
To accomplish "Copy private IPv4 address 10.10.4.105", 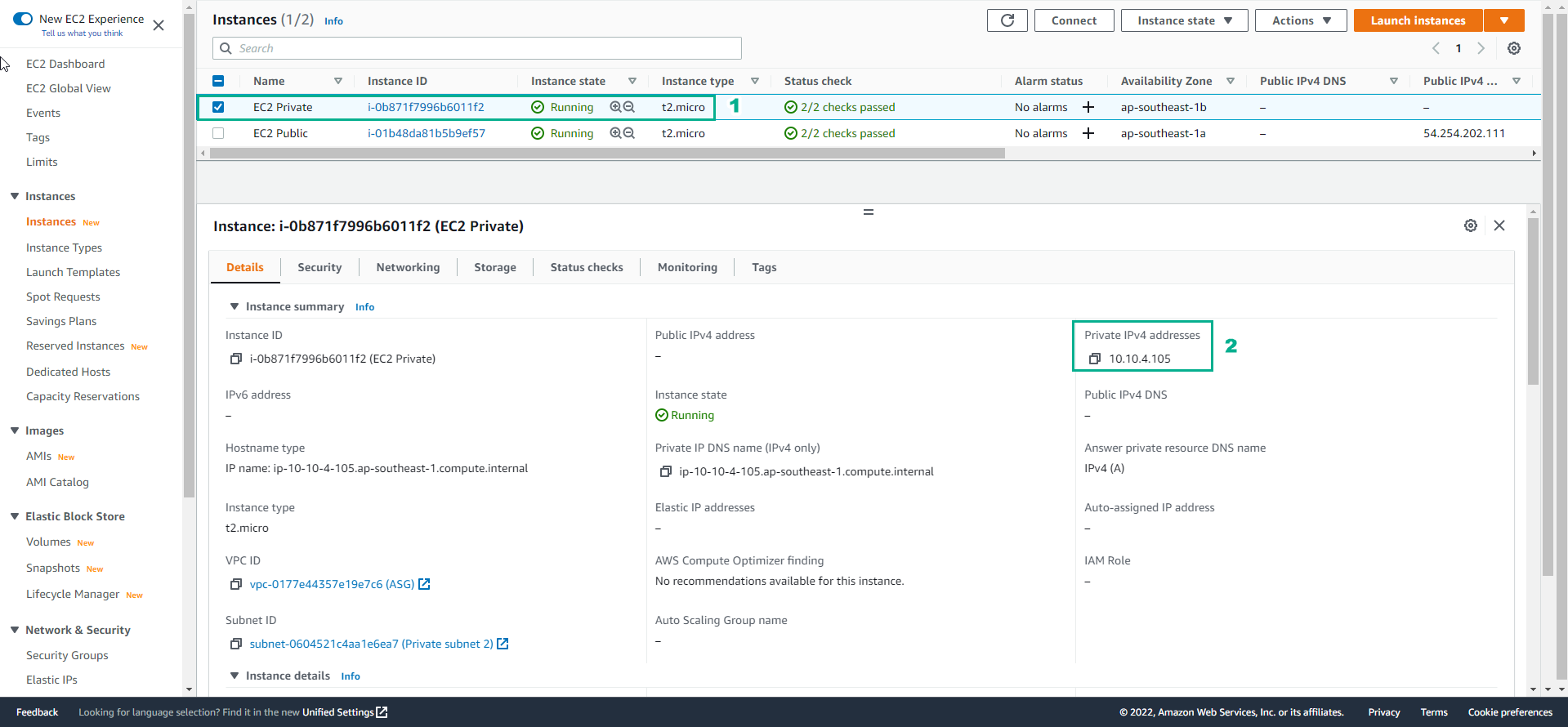I will [x=1095, y=359].
